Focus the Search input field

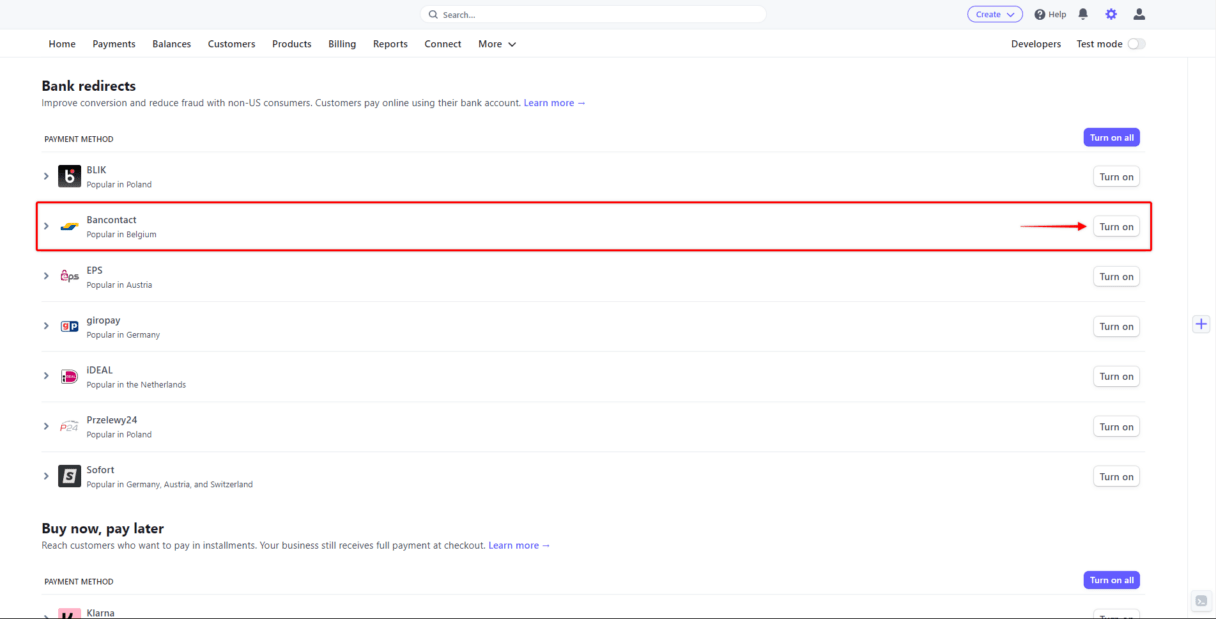pyautogui.click(x=593, y=14)
